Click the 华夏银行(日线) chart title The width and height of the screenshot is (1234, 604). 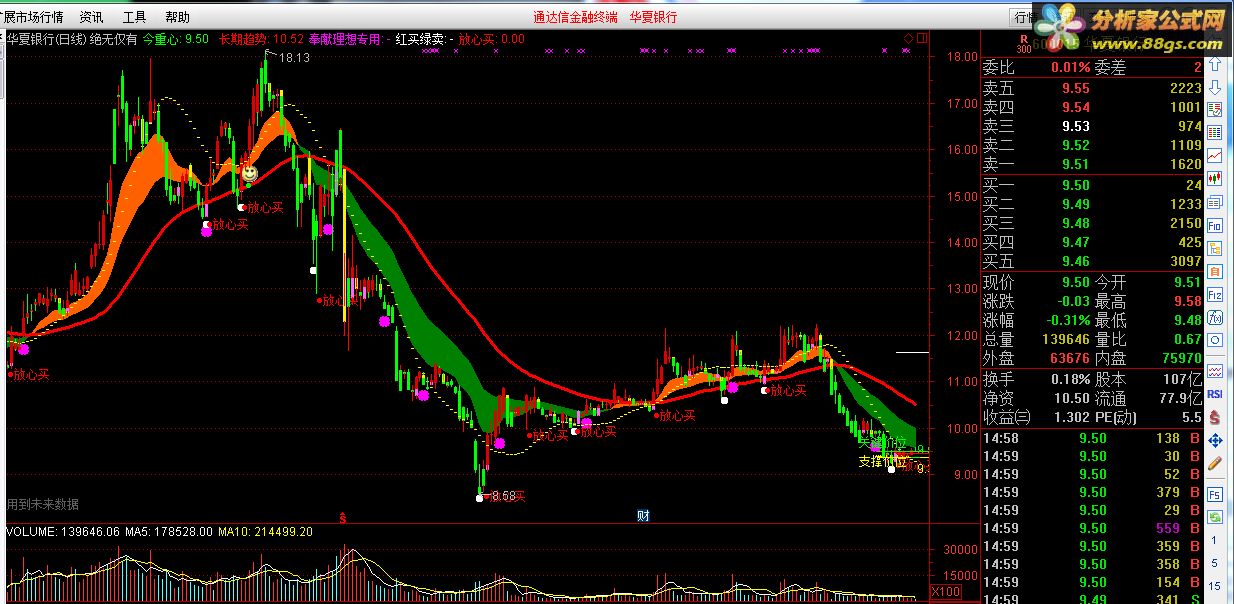46,39
